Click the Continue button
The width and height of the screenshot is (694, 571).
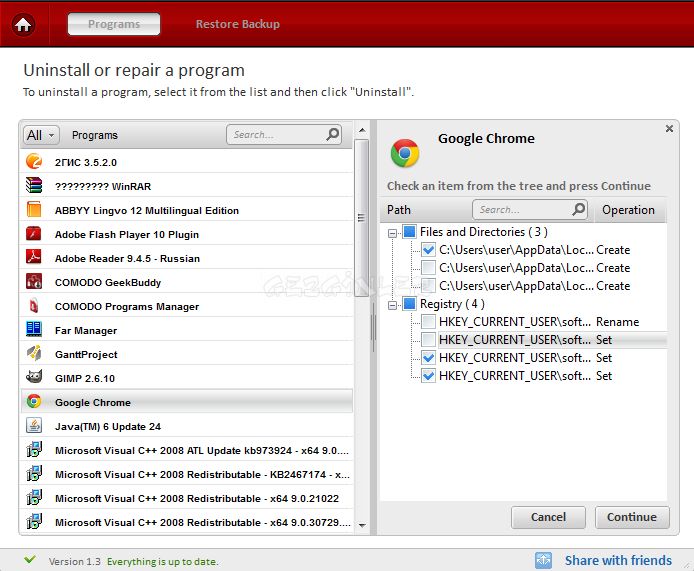tap(632, 517)
